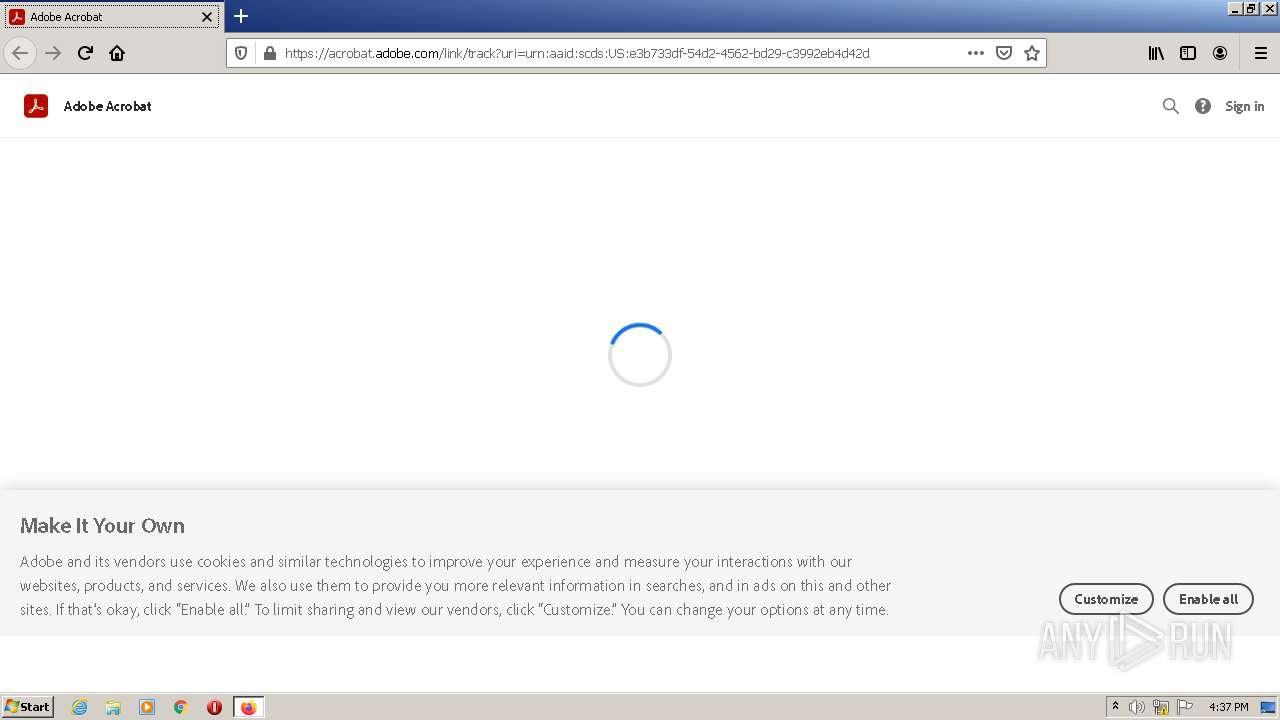Image resolution: width=1280 pixels, height=720 pixels.
Task: Select the Adobe Acrobat browser tab
Action: click(111, 17)
